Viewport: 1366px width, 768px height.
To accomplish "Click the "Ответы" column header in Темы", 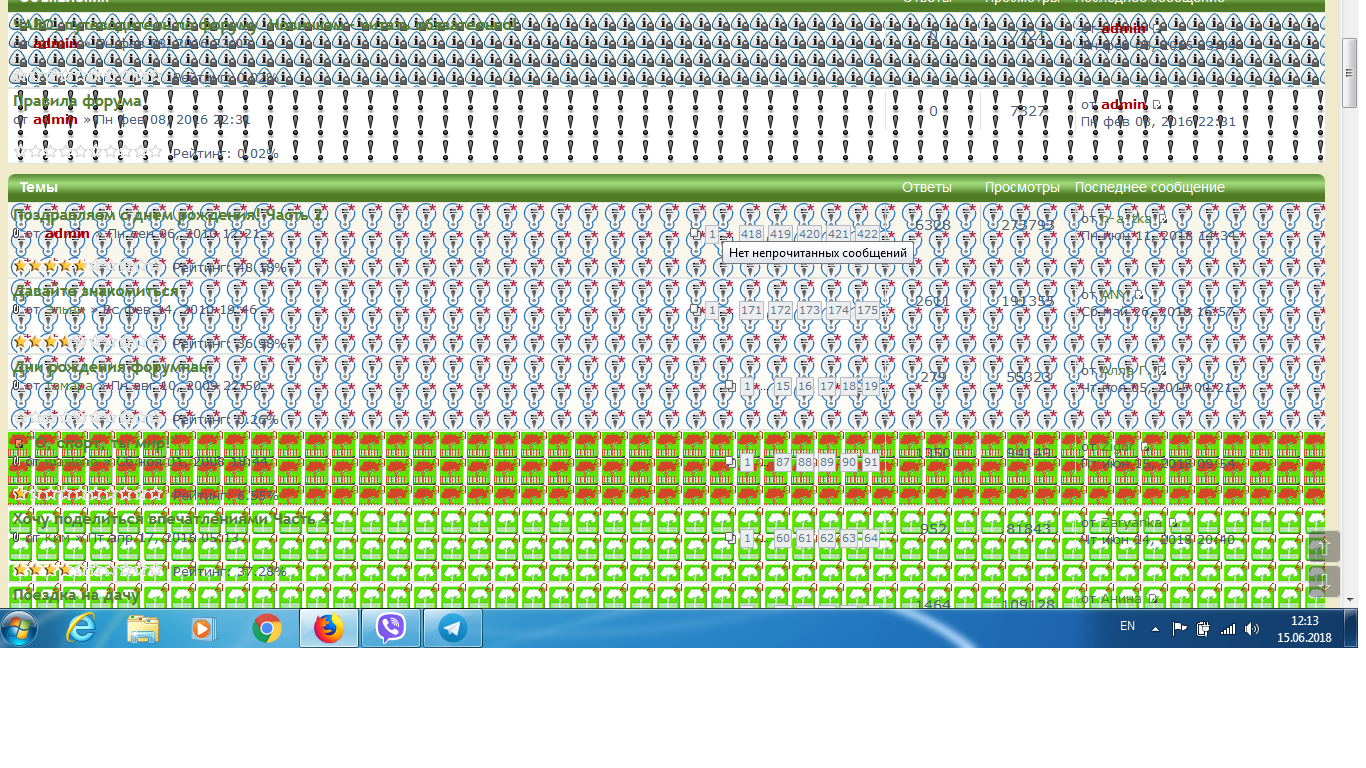I will pyautogui.click(x=927, y=187).
